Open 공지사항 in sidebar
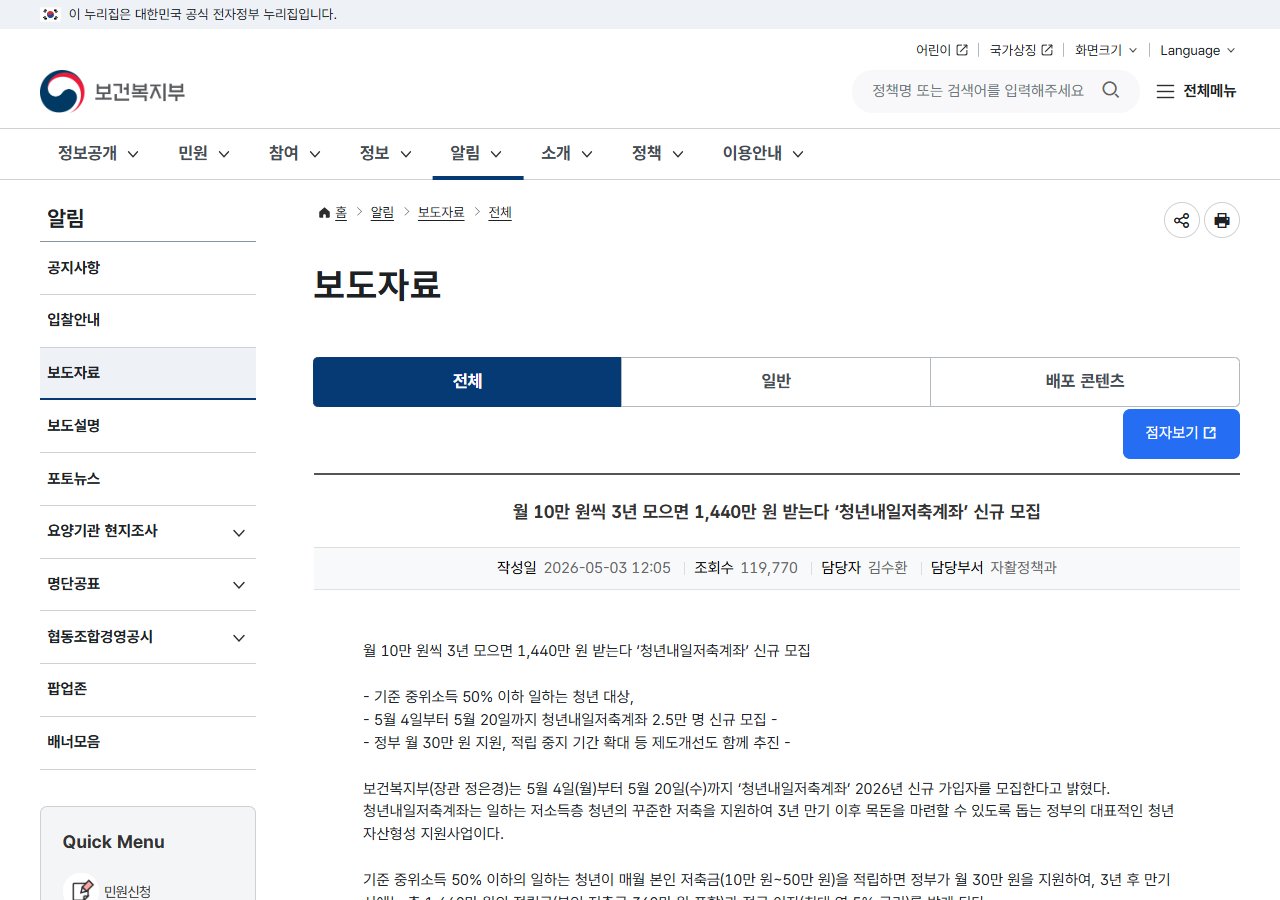Screen dimensions: 1280x900 148,268
